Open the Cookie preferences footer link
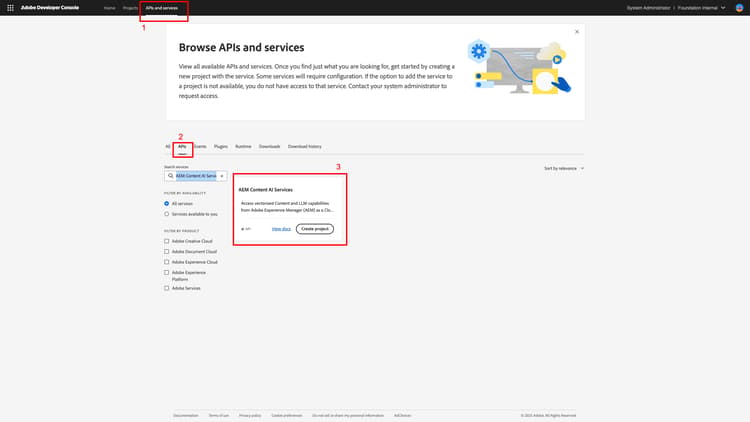Image resolution: width=750 pixels, height=422 pixels. (x=287, y=416)
